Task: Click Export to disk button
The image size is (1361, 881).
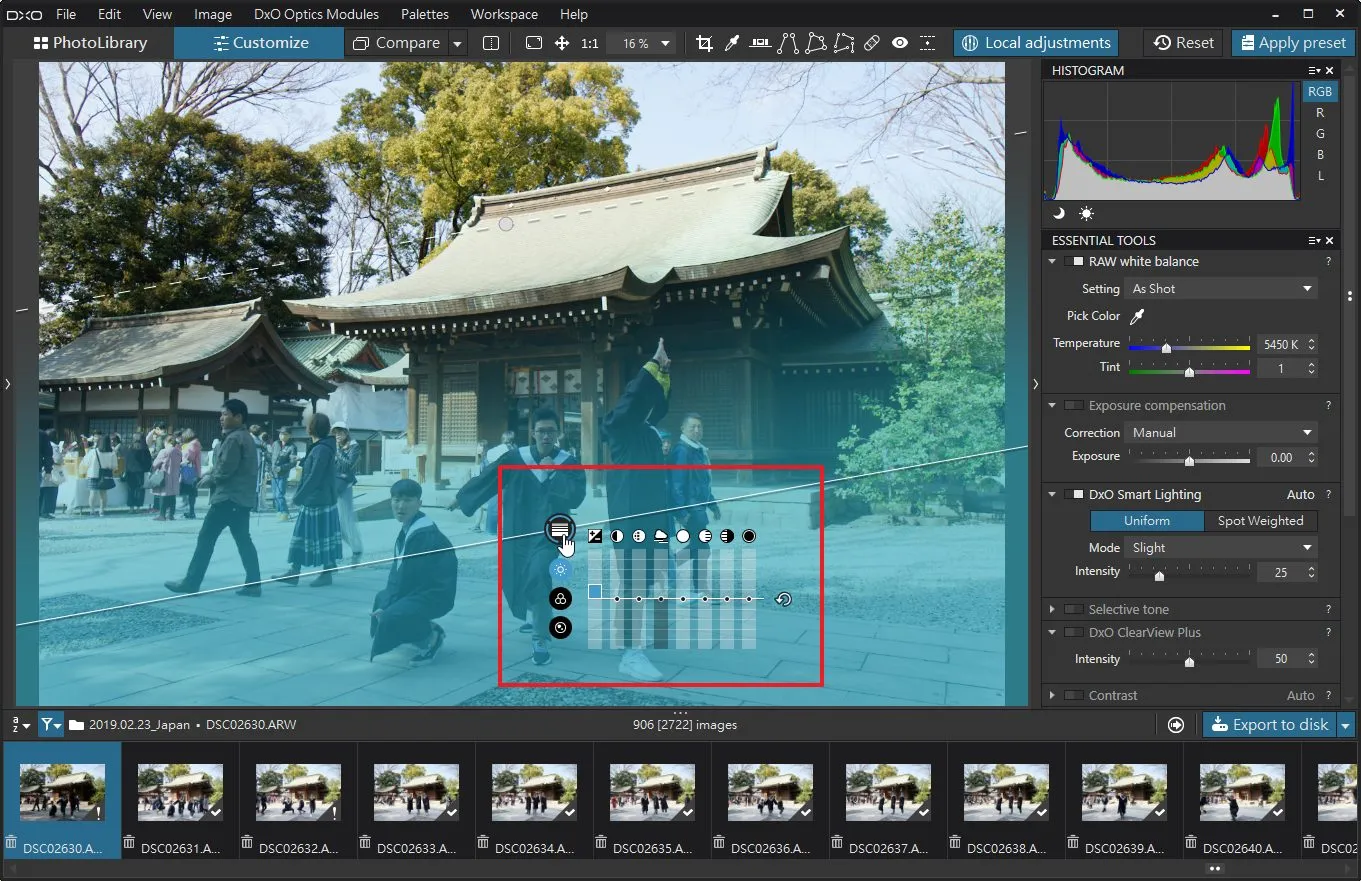Action: (1269, 725)
